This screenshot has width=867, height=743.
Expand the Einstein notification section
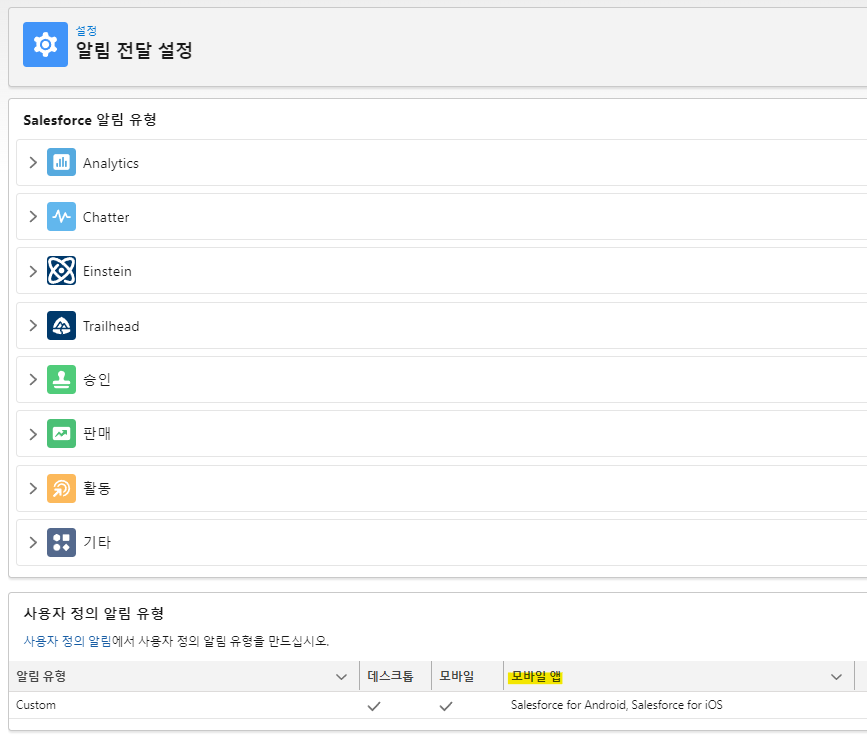tap(33, 271)
